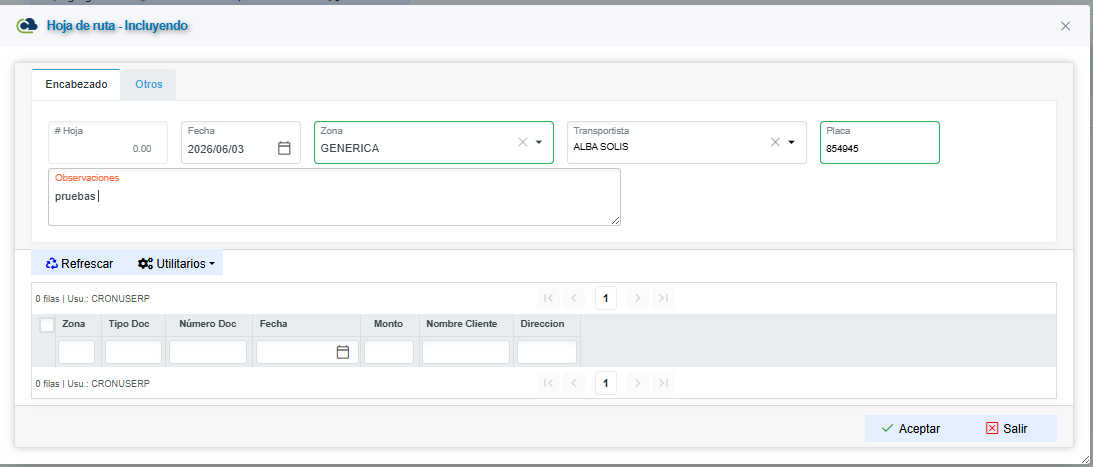Open the Utilitarios dropdown menu
The width and height of the screenshot is (1093, 467).
[176, 263]
